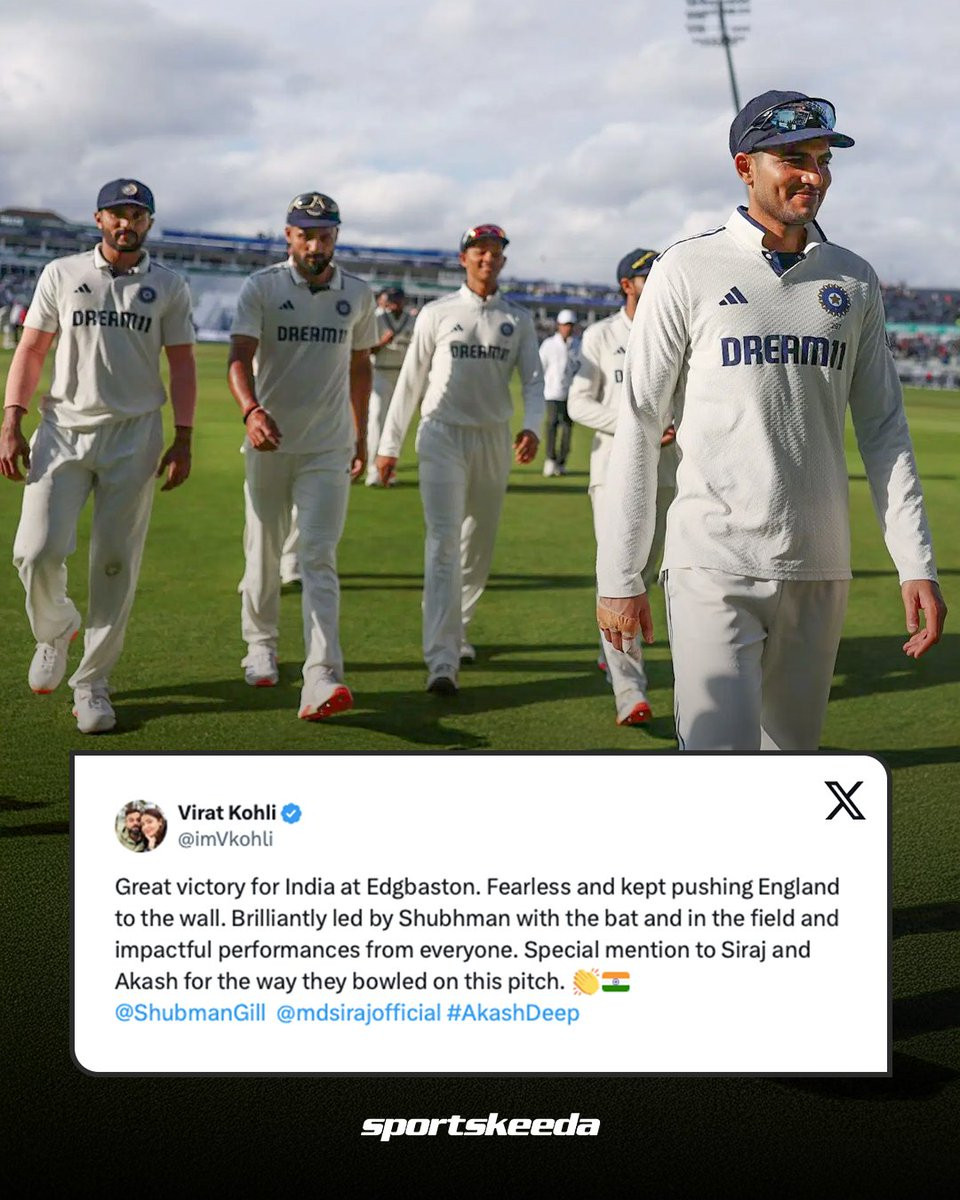This screenshot has height=1200, width=960.
Task: Click the Adidas logo on the front player's jersey
Action: (733, 296)
